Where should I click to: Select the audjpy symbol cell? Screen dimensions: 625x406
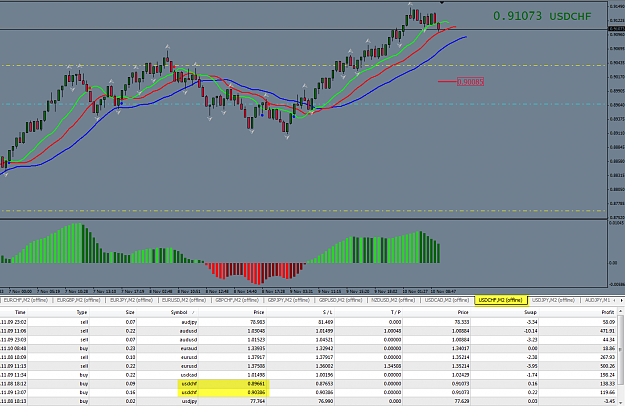click(x=189, y=322)
